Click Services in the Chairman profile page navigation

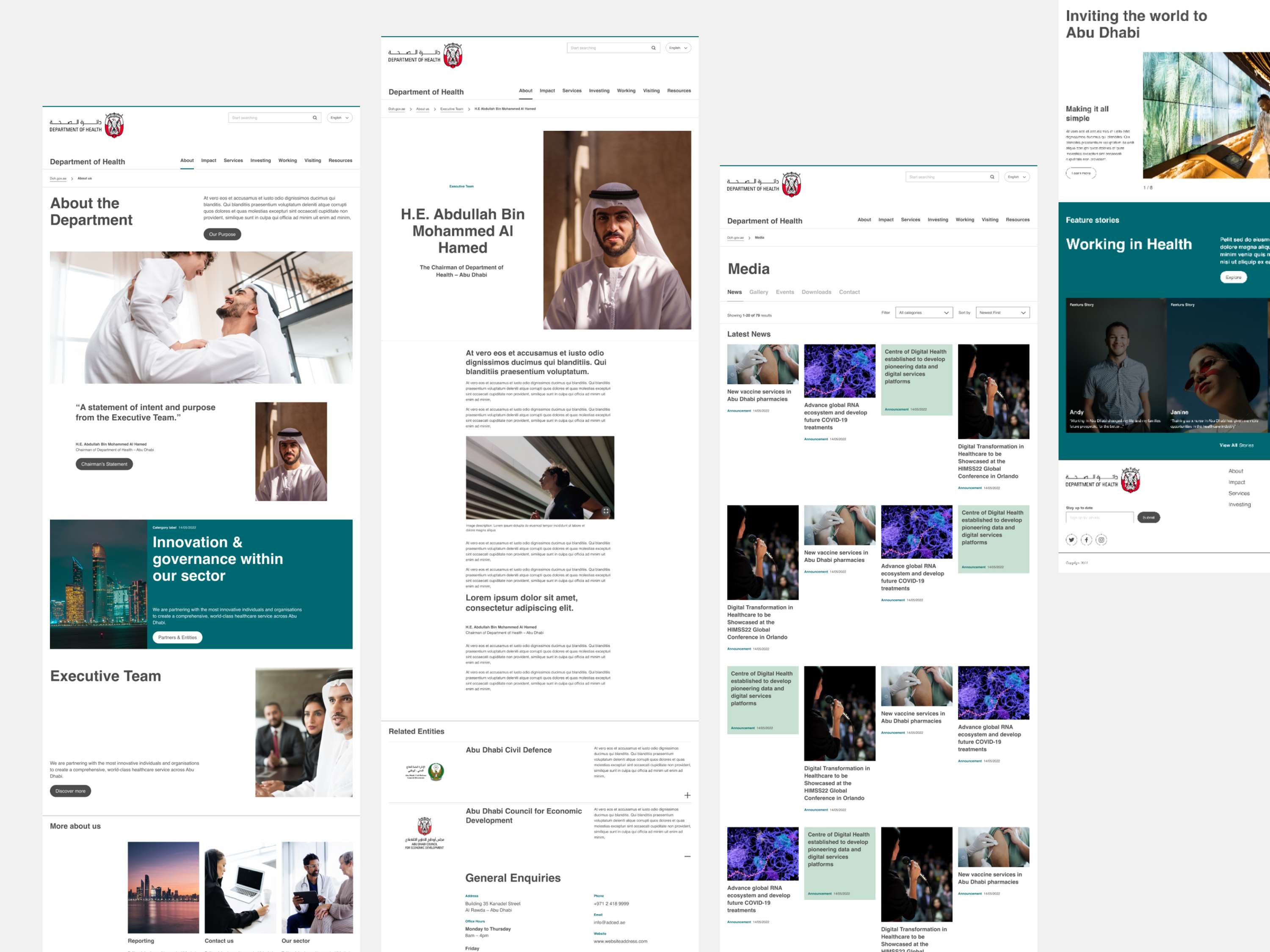tap(572, 91)
